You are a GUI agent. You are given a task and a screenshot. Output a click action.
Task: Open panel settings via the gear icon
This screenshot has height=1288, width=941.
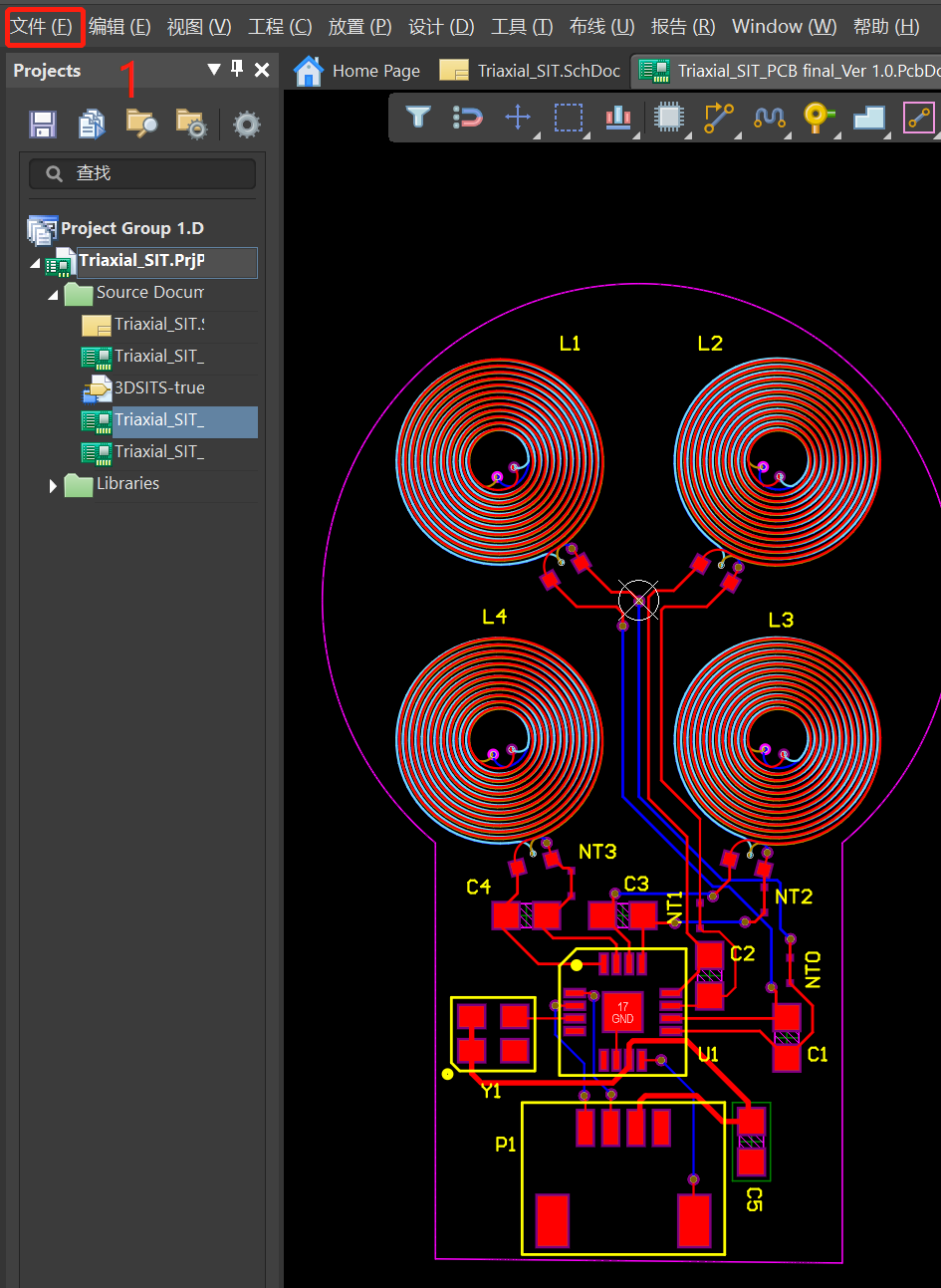(246, 125)
